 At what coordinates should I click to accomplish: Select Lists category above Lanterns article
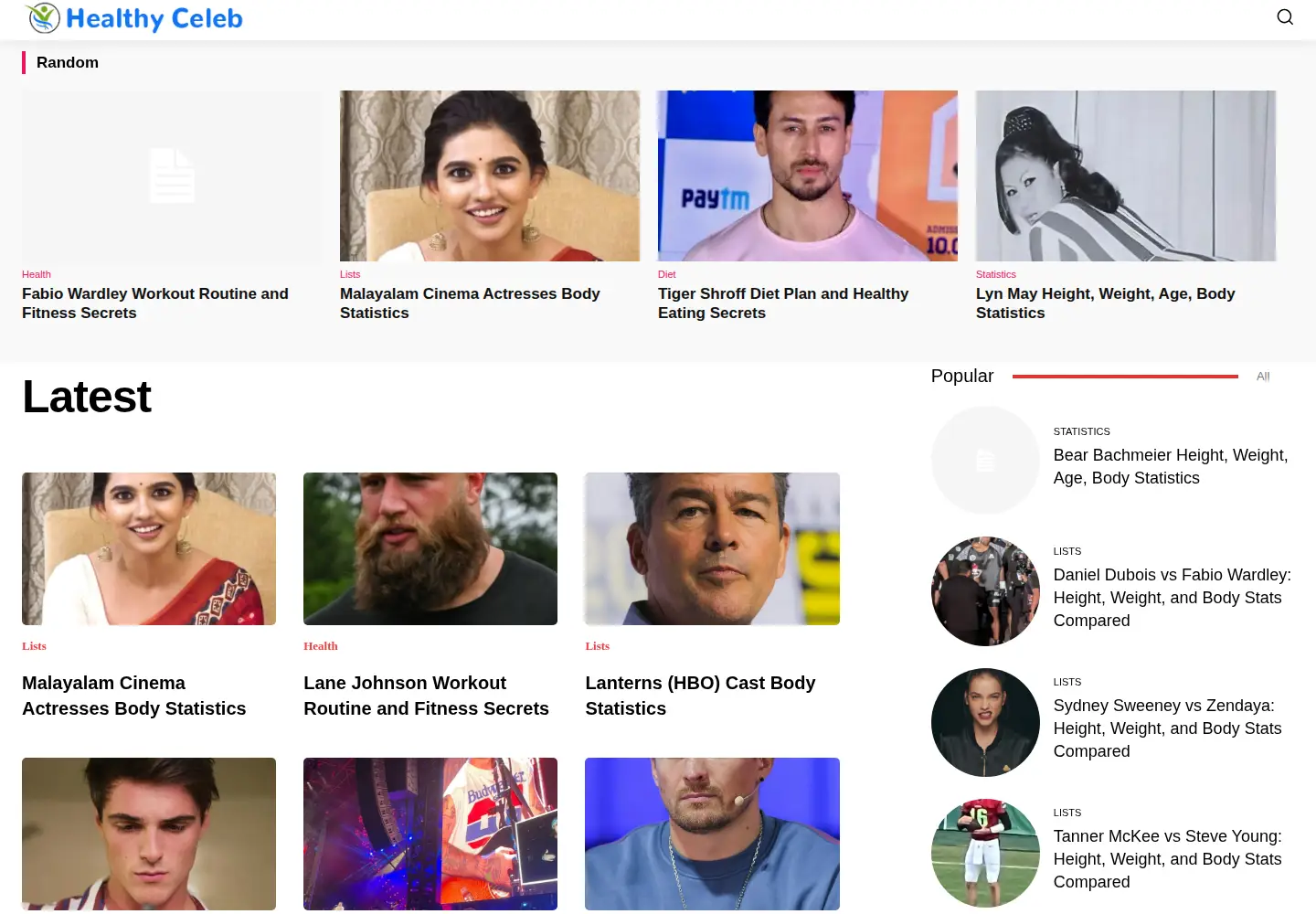(597, 646)
